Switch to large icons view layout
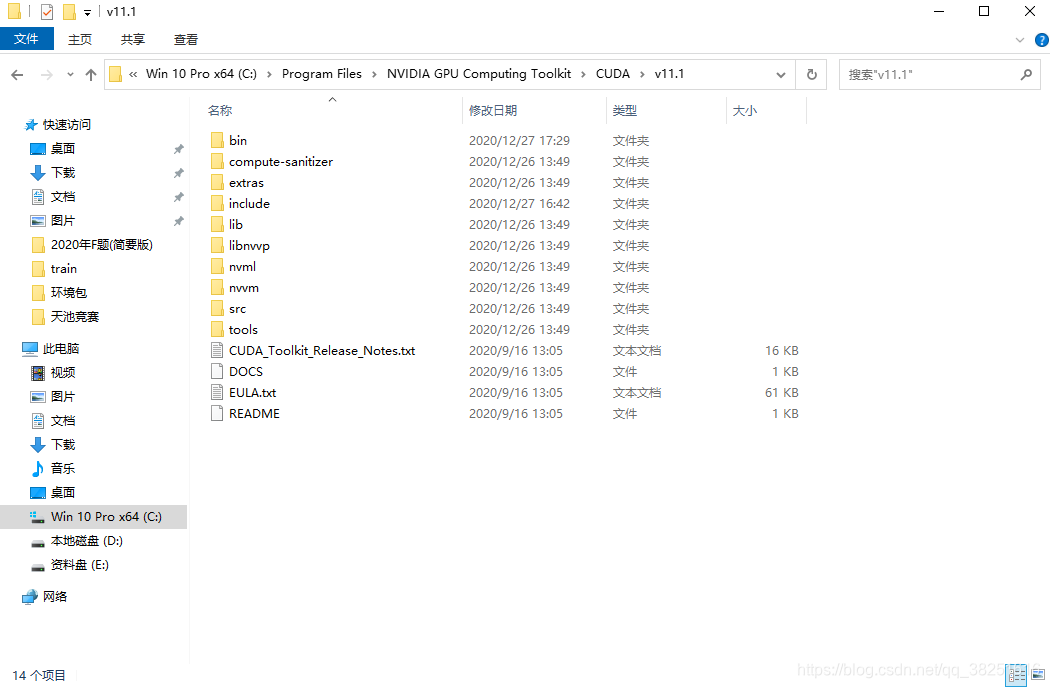Image resolution: width=1050 pixels, height=688 pixels. click(x=1039, y=675)
